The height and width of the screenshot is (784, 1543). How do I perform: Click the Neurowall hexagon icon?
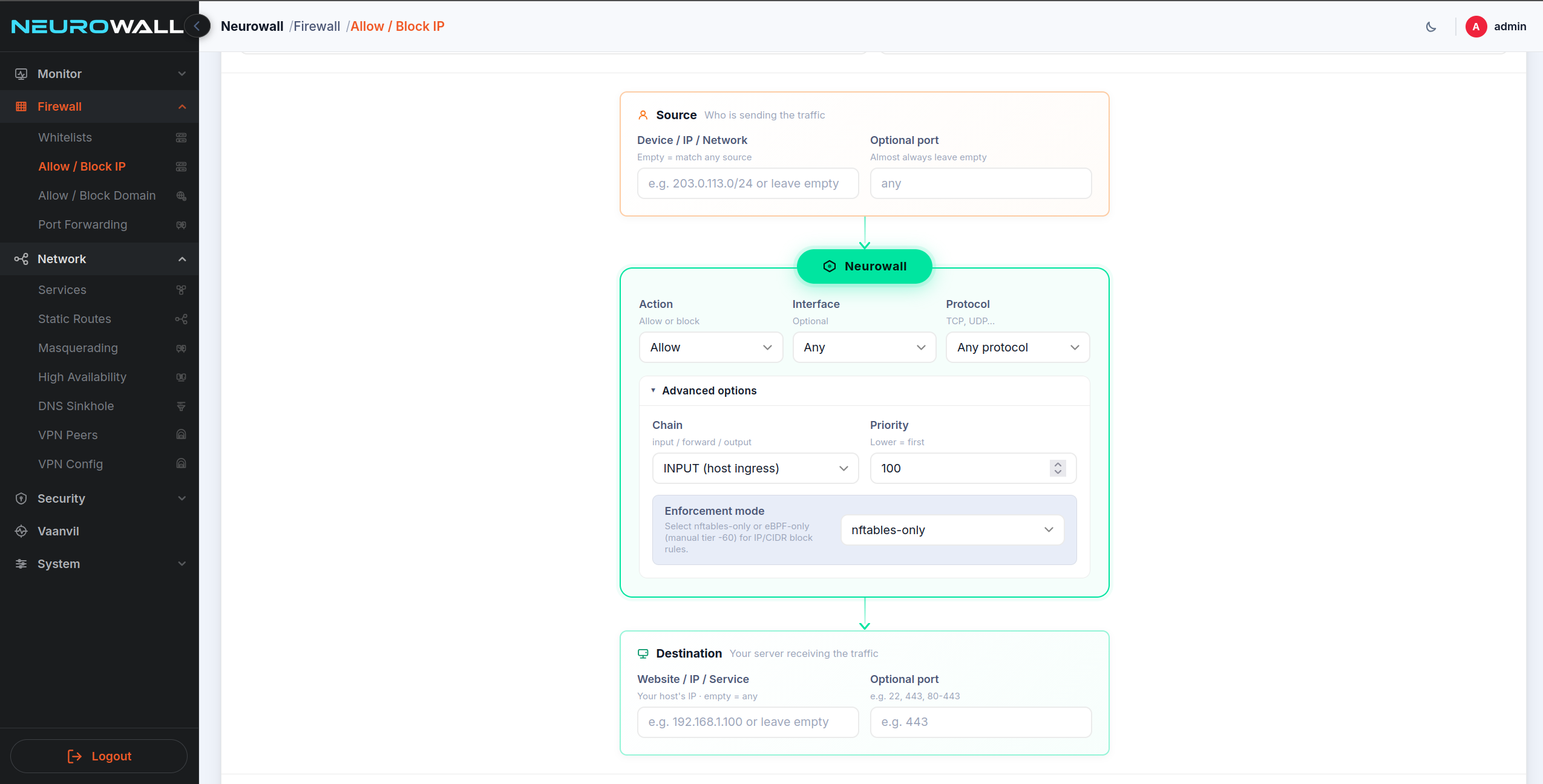point(830,266)
